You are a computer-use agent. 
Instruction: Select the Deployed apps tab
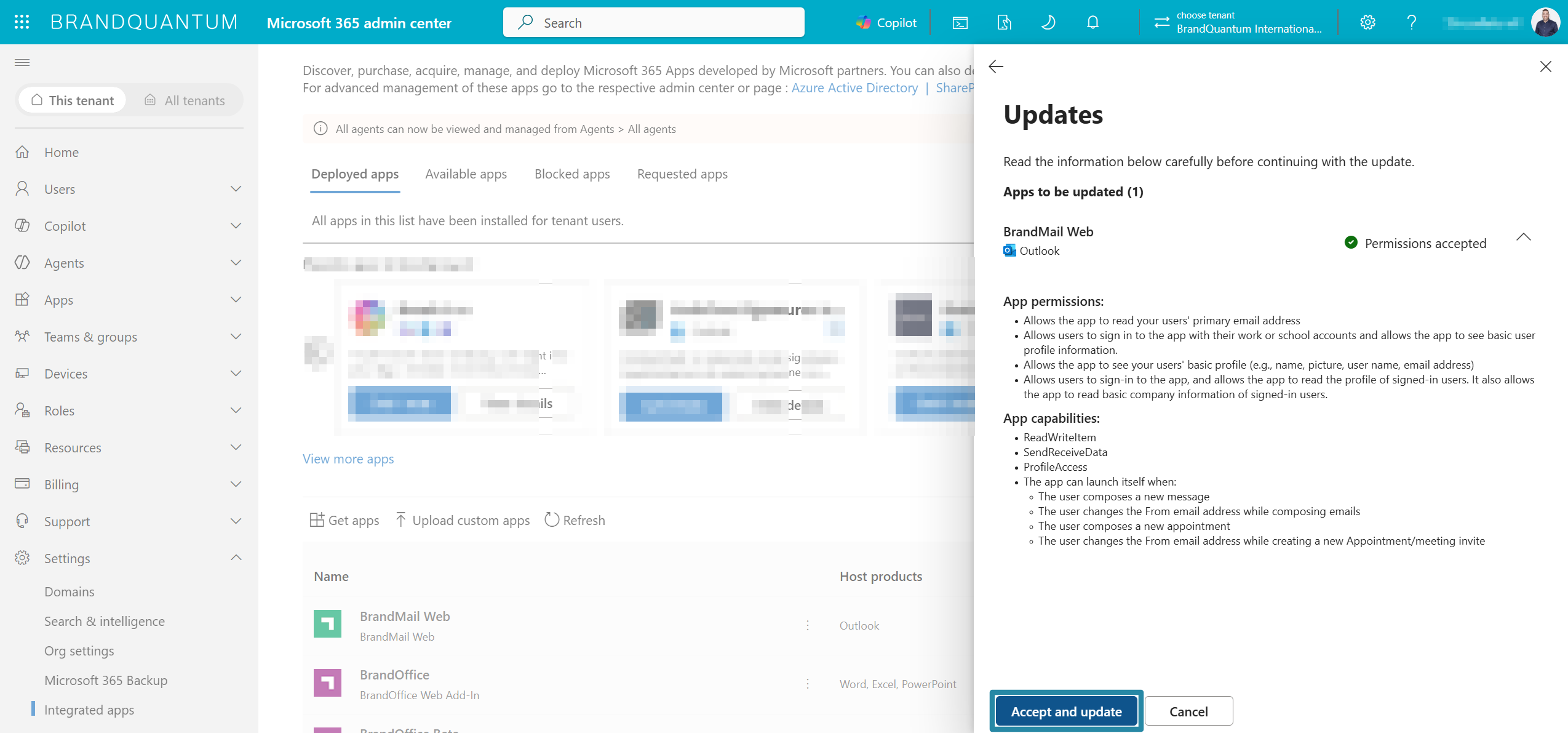coord(355,174)
